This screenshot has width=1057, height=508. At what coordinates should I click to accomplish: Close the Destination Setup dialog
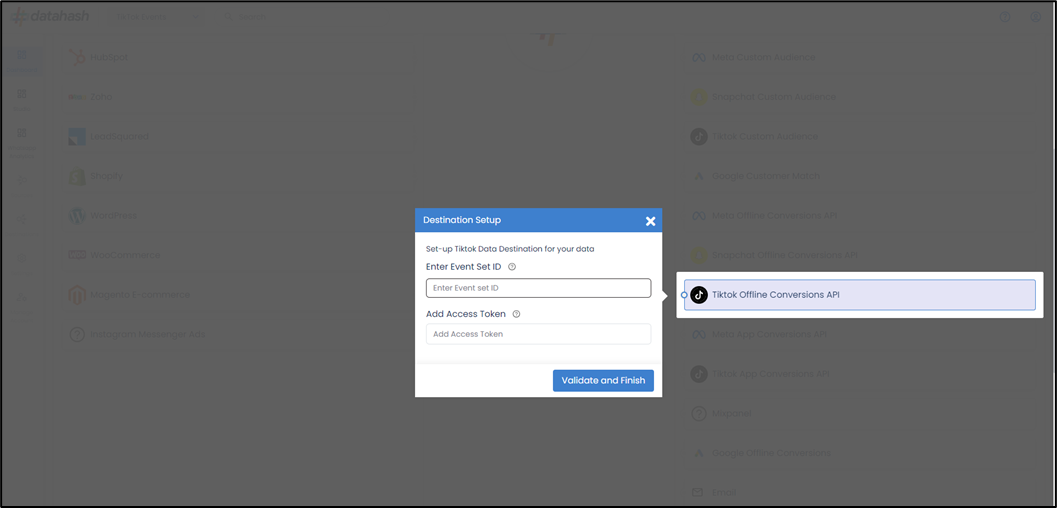coord(650,221)
